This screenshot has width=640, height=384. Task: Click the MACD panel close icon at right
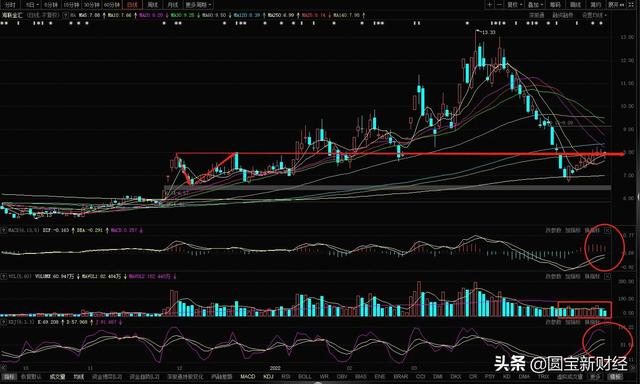click(x=607, y=231)
